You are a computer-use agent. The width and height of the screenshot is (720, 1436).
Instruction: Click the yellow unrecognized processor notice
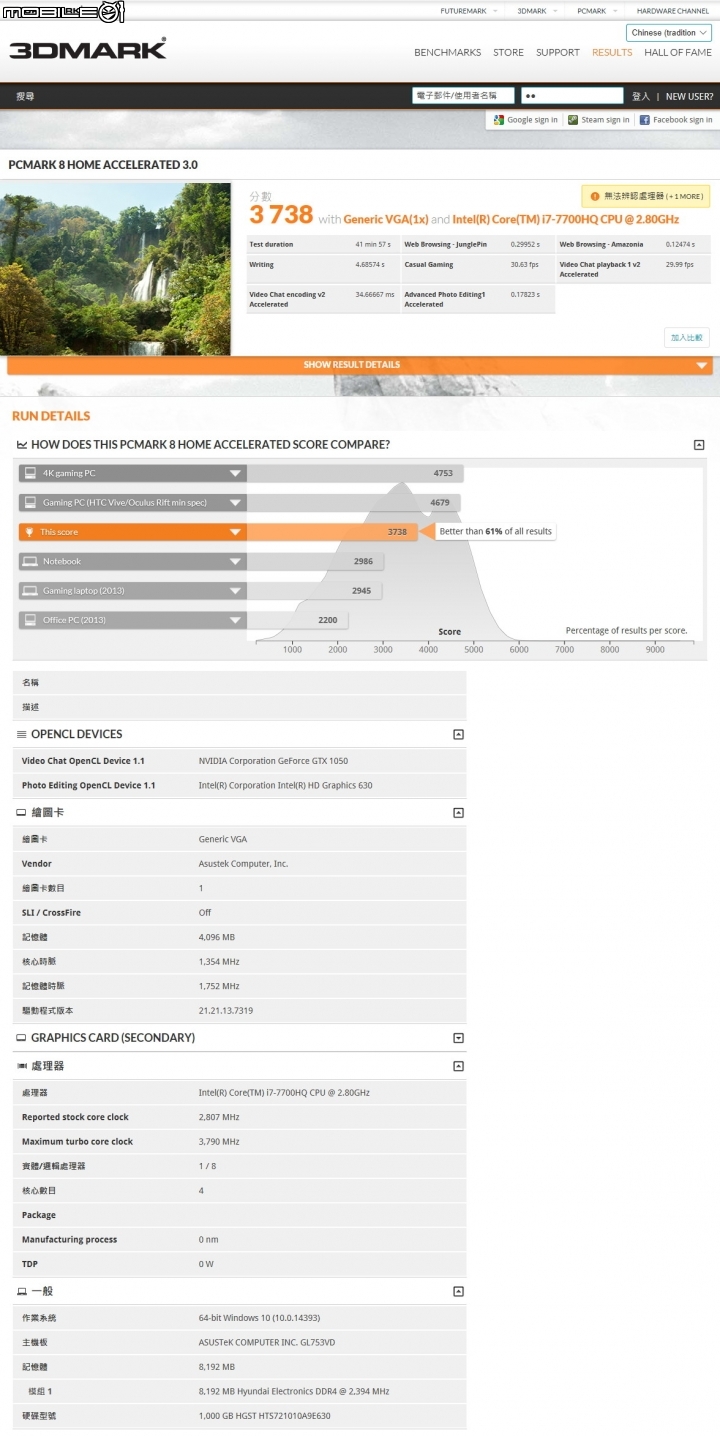[646, 196]
